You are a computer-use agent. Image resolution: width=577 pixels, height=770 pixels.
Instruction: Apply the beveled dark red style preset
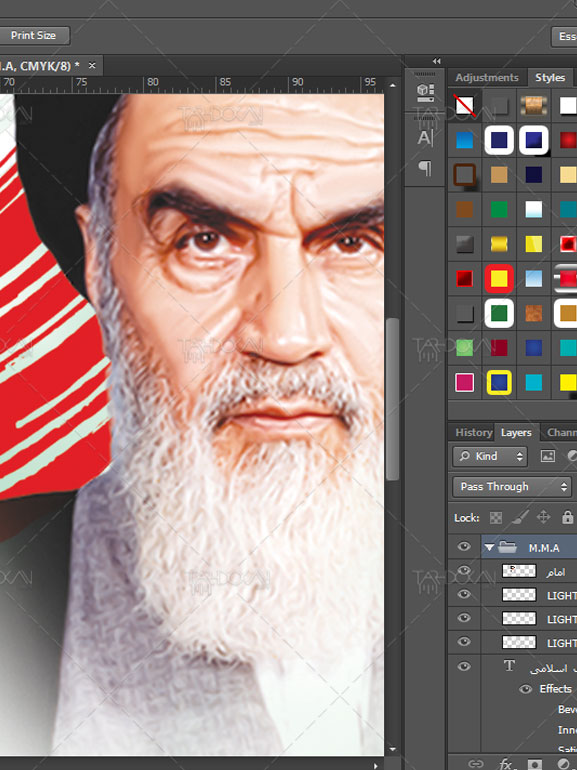[465, 278]
